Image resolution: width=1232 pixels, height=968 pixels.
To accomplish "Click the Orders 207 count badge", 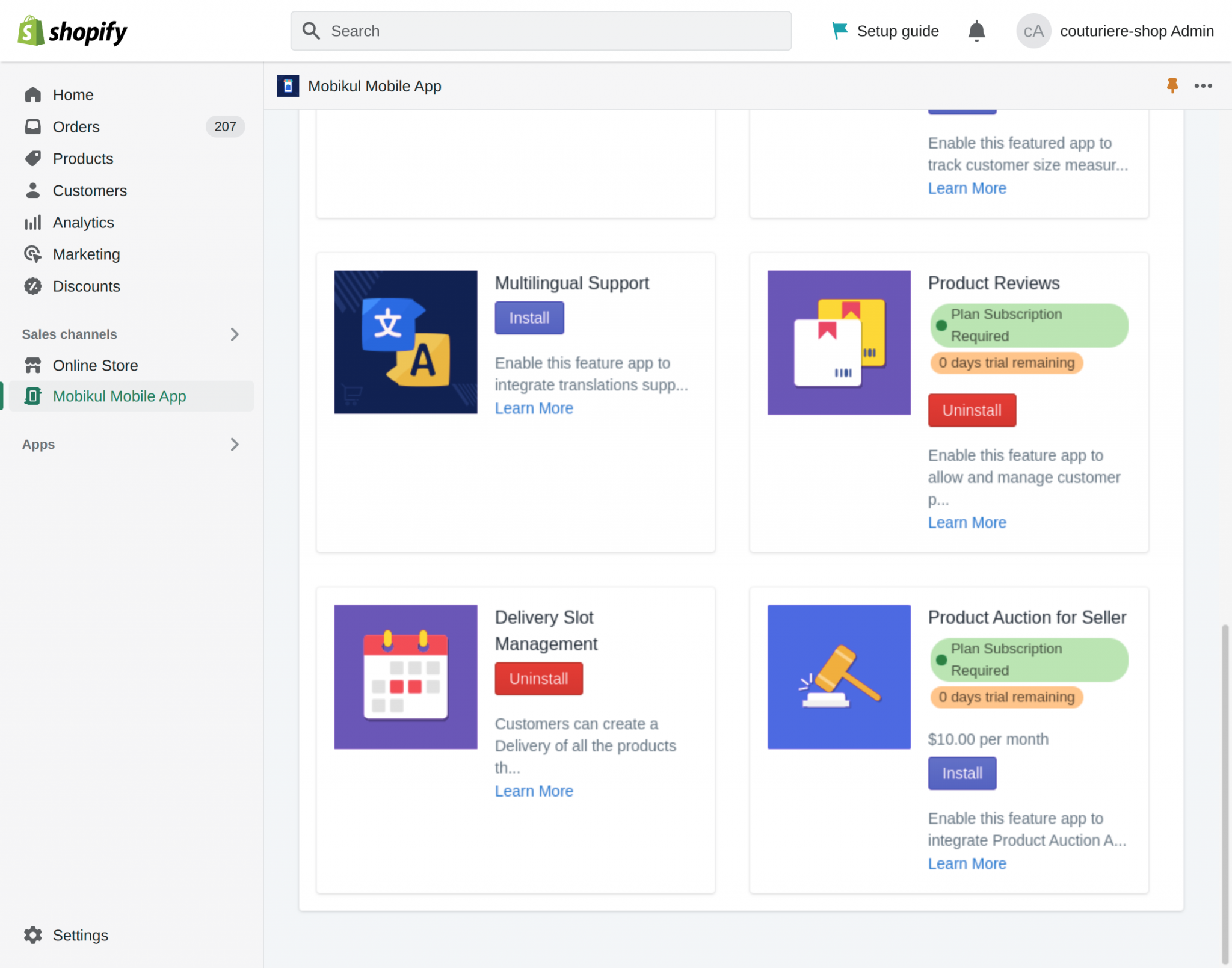I will click(x=225, y=126).
